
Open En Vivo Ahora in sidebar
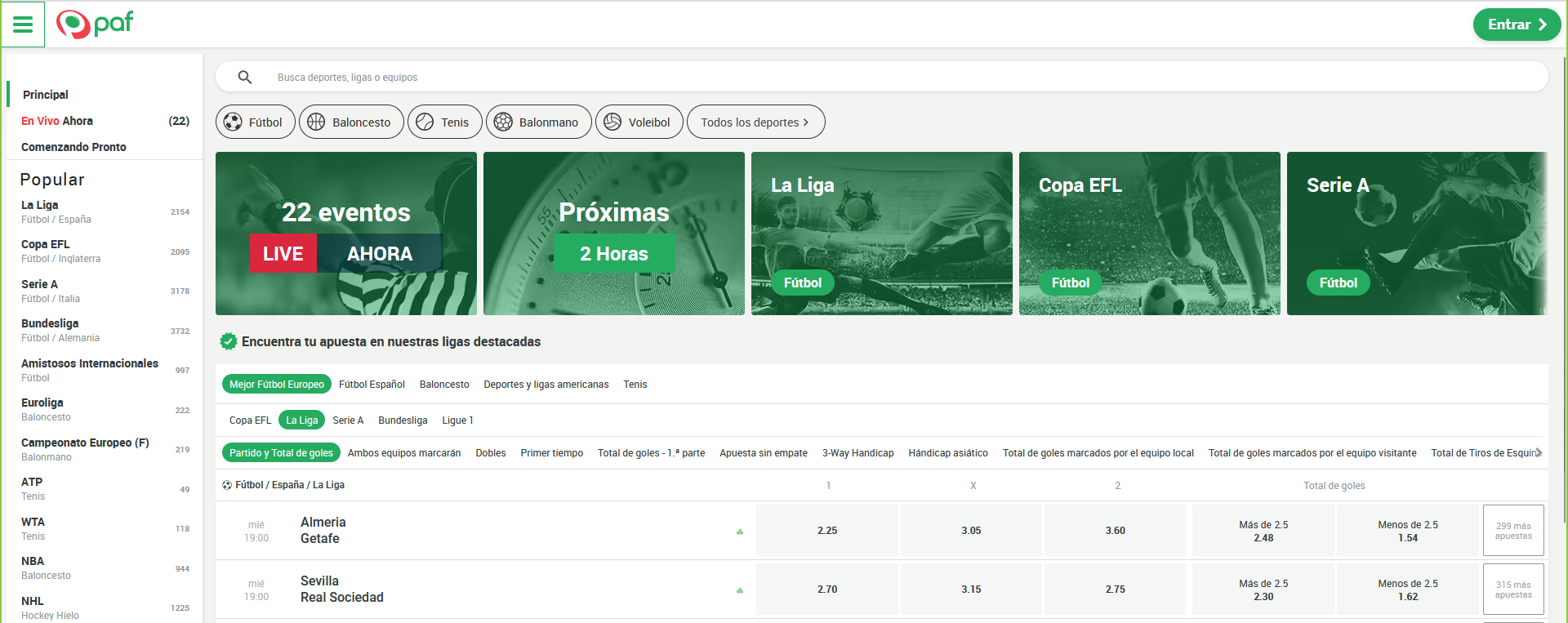tap(105, 121)
